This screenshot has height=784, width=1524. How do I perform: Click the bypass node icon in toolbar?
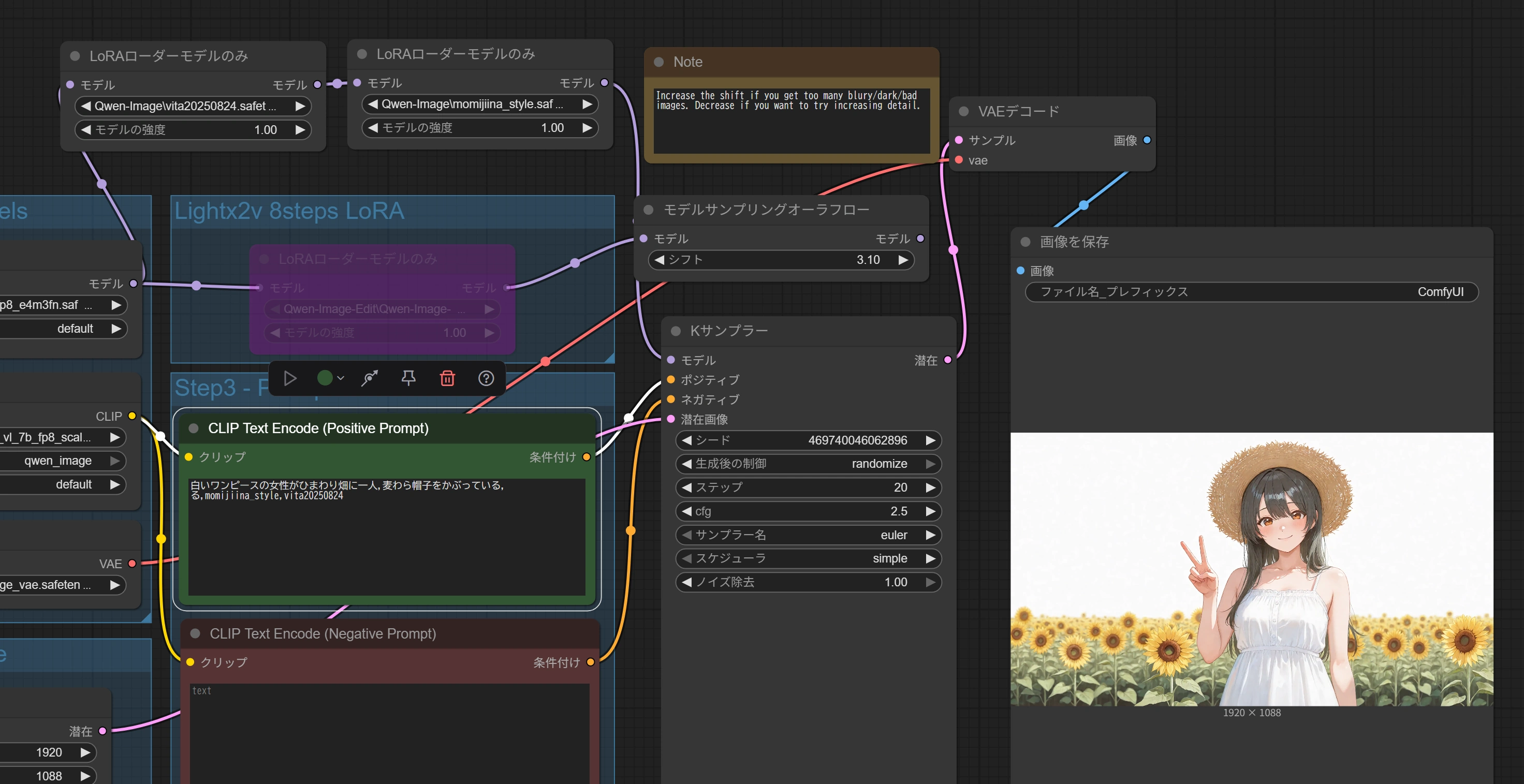pos(370,378)
